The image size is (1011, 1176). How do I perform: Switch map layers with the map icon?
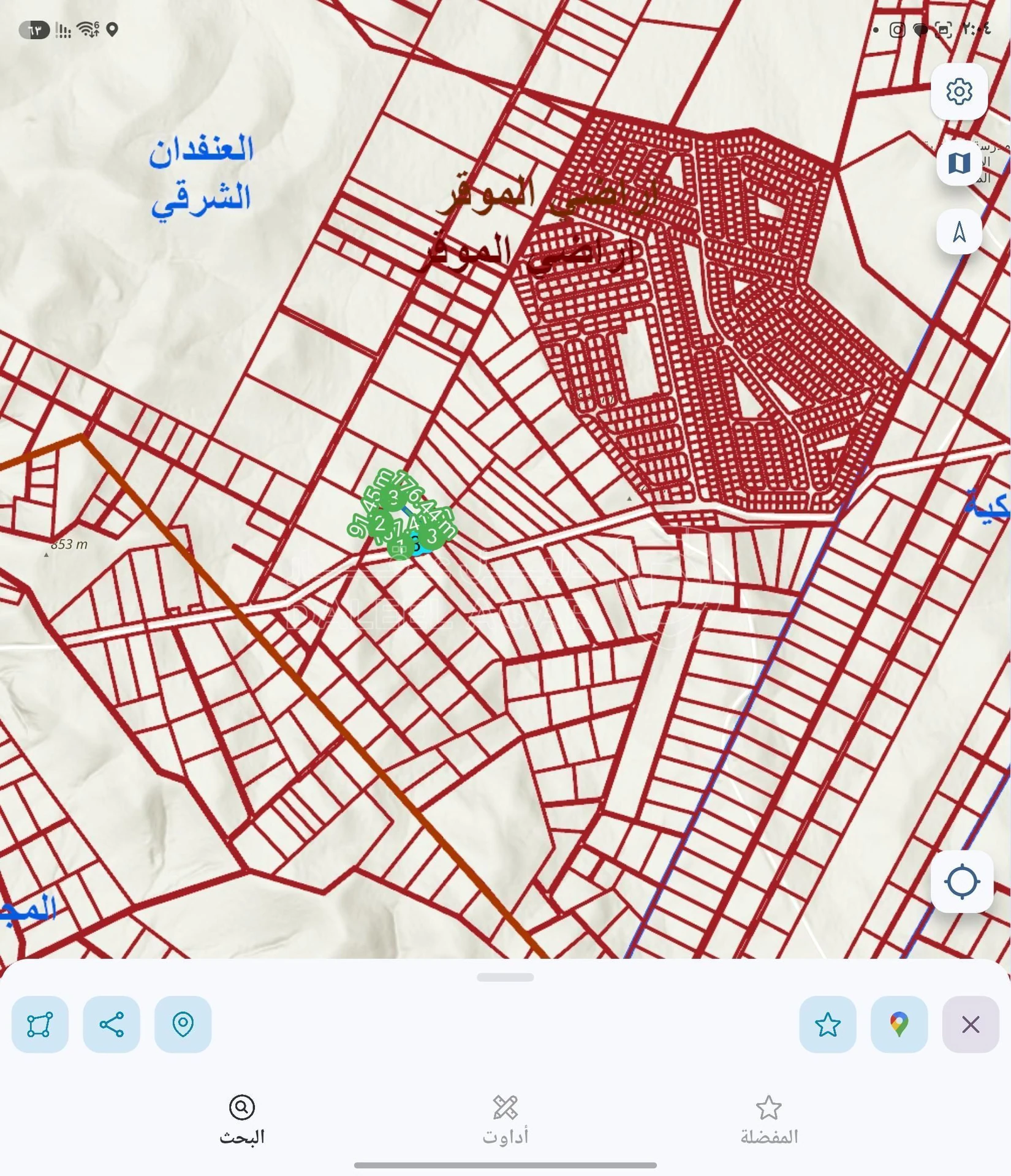[x=959, y=163]
